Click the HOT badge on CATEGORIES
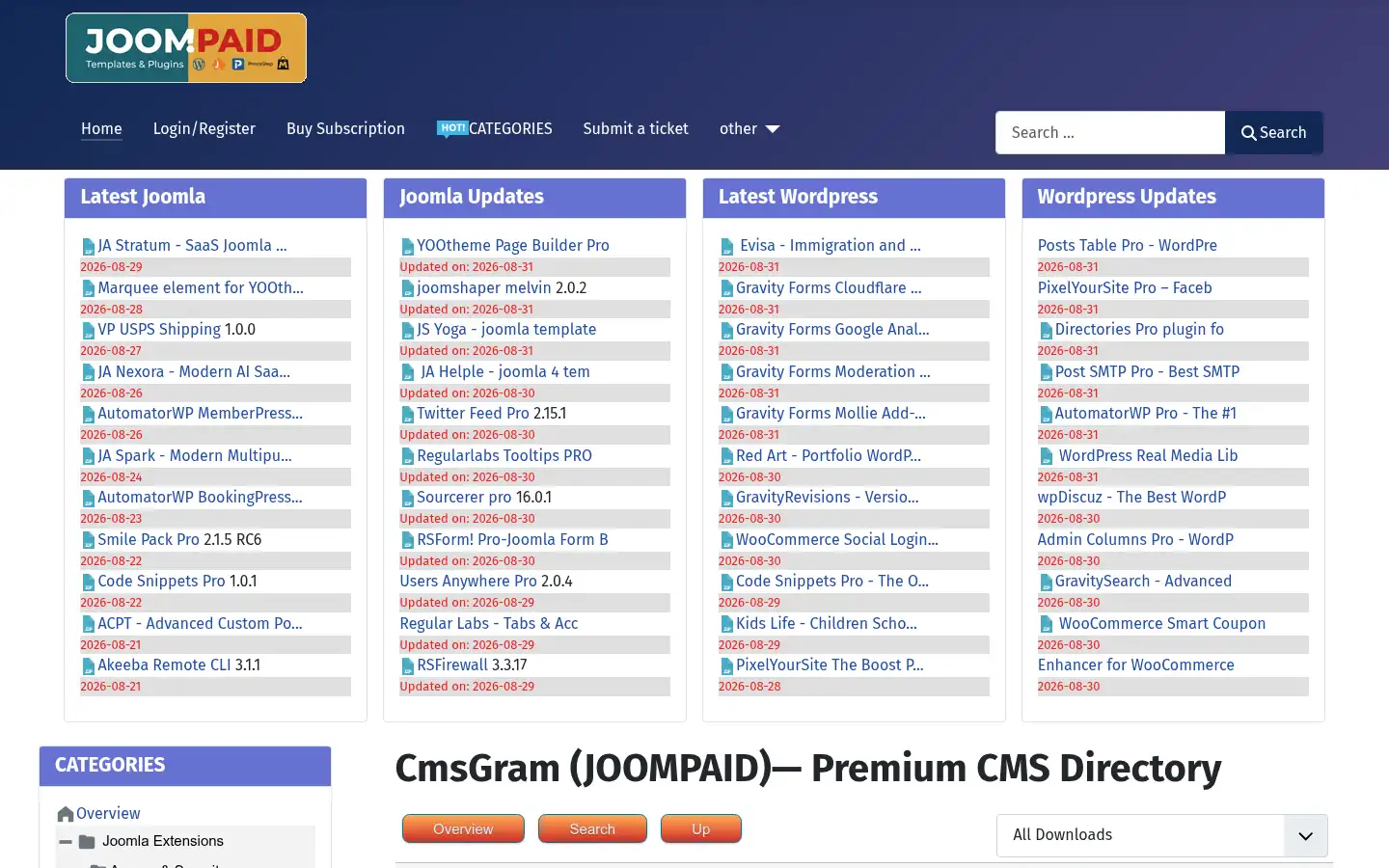1389x868 pixels. pos(452,128)
